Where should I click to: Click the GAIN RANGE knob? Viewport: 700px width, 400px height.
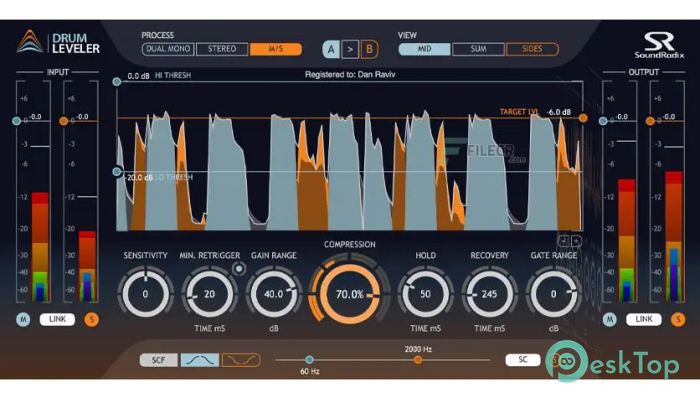click(x=274, y=294)
